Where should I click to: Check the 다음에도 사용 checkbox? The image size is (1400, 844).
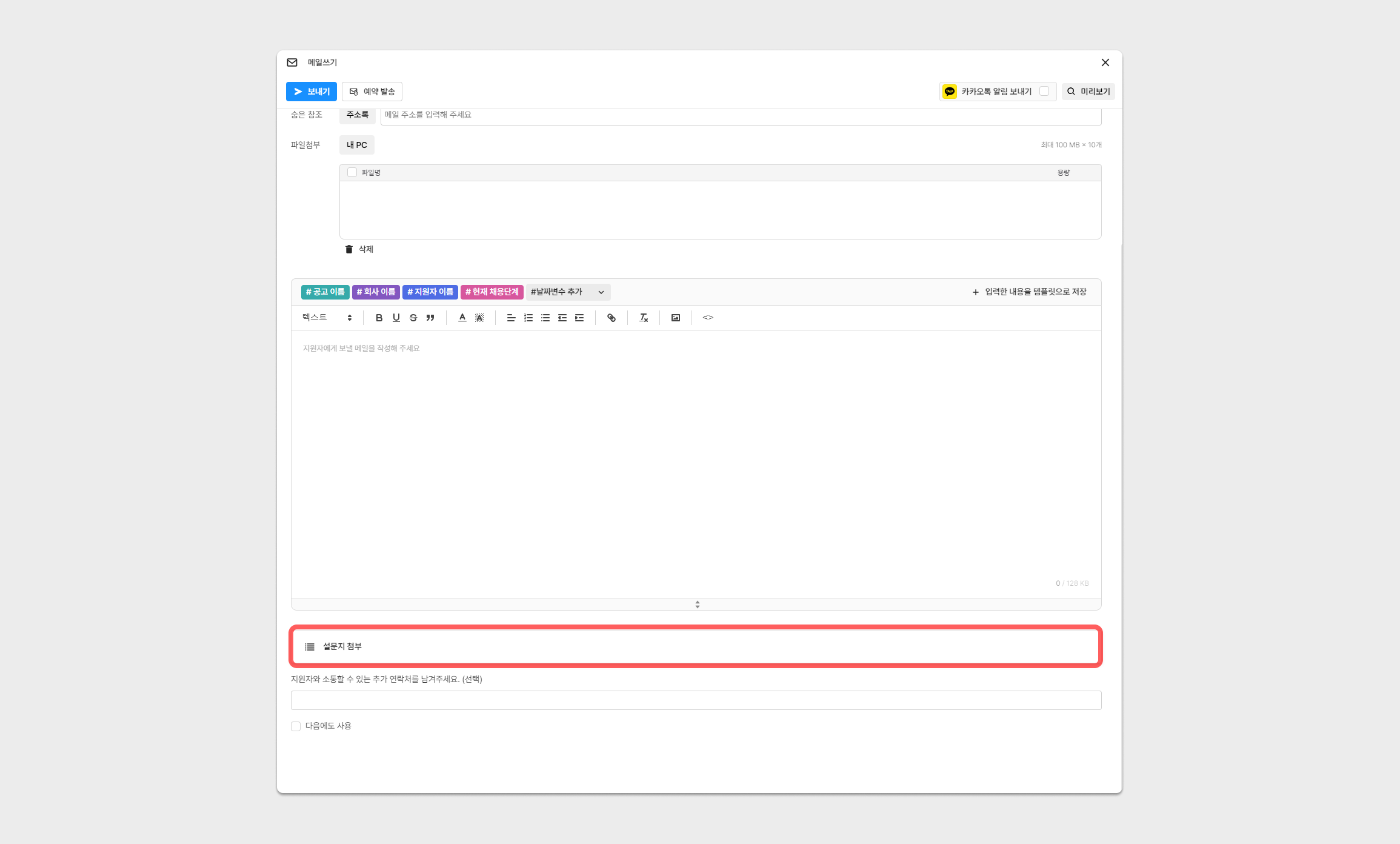296,726
